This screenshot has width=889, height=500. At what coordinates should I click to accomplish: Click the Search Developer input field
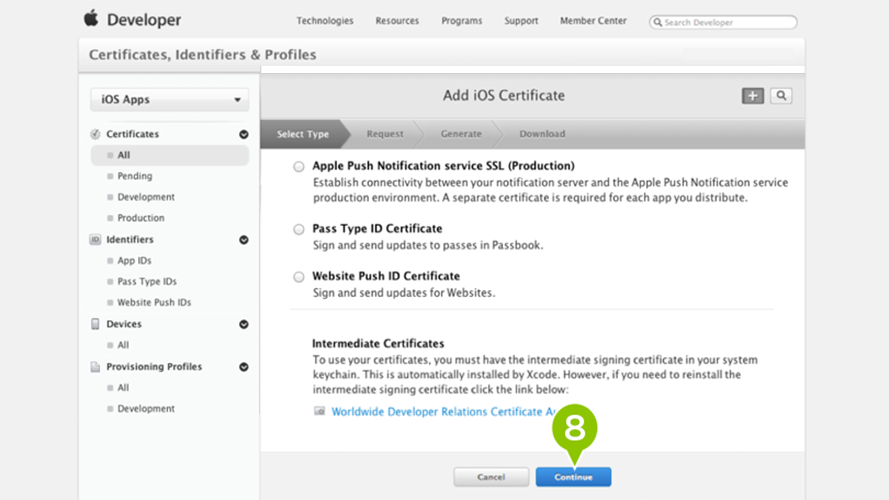click(x=723, y=22)
